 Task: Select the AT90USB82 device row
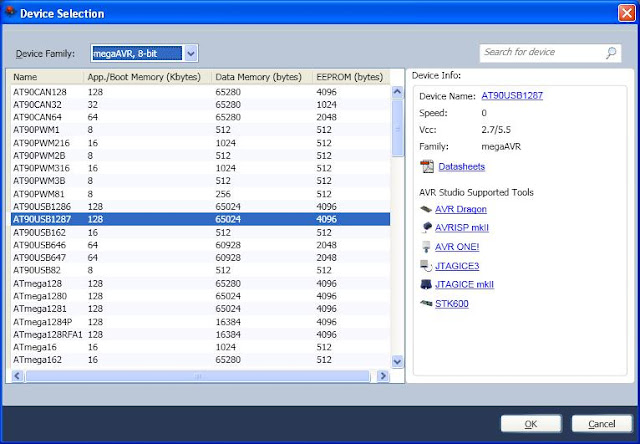click(200, 270)
